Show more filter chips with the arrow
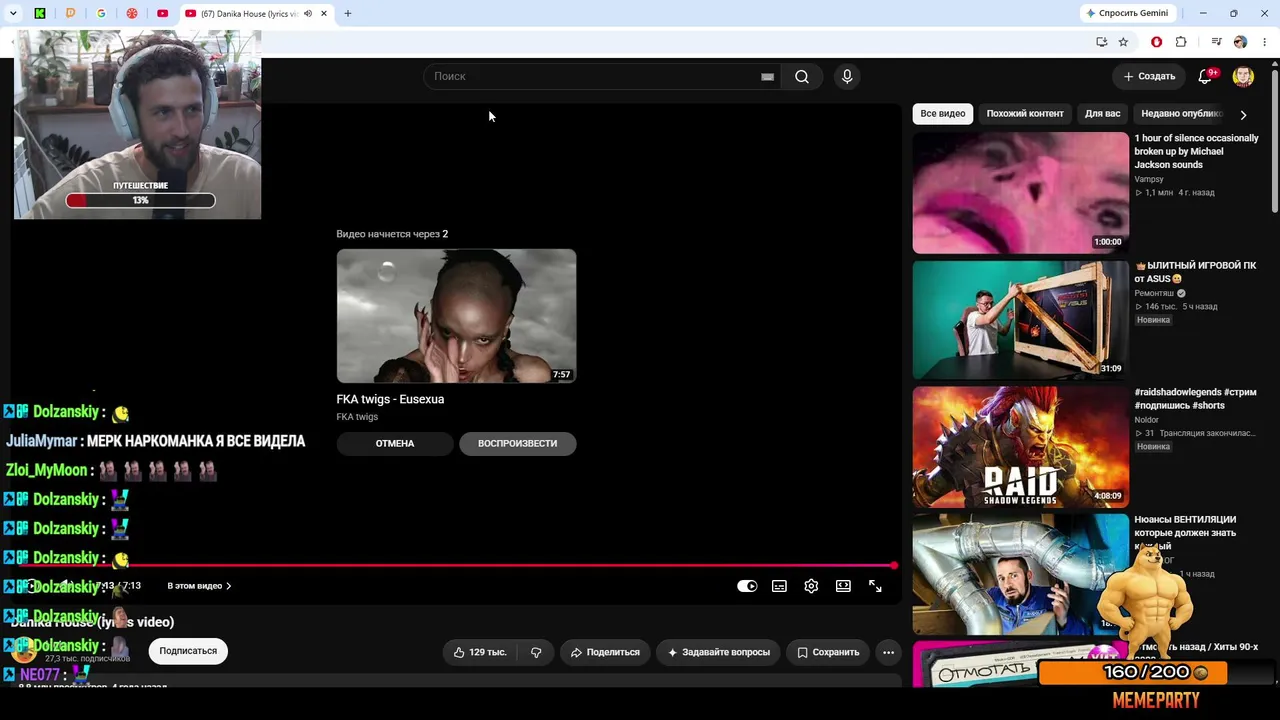Screen dimensions: 1280x720 tap(1243, 115)
